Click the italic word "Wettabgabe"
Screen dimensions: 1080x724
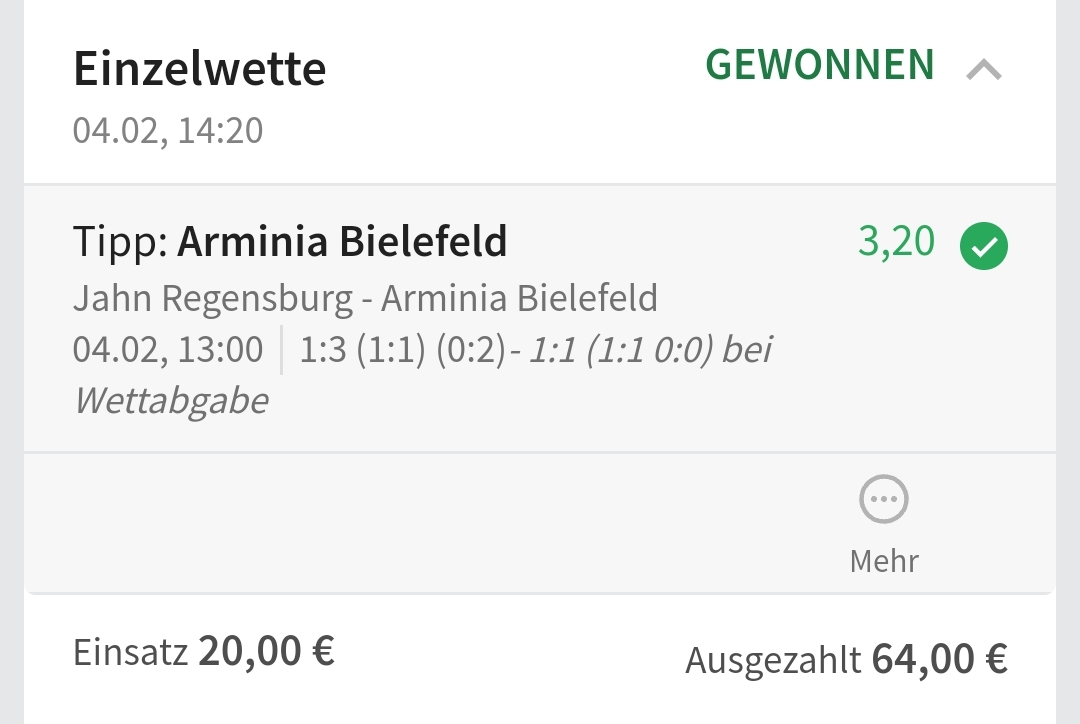coord(171,401)
